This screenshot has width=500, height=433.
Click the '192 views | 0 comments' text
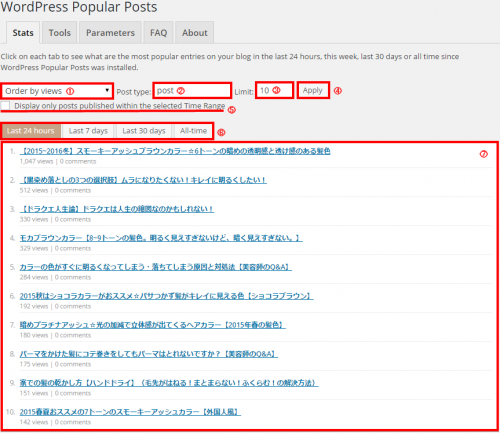tap(55, 306)
